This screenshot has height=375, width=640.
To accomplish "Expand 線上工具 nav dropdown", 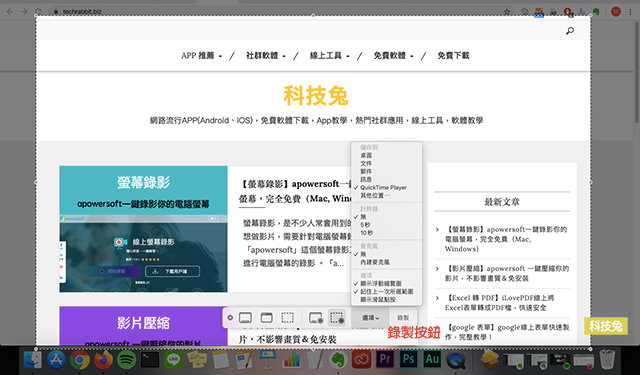I will (x=329, y=55).
